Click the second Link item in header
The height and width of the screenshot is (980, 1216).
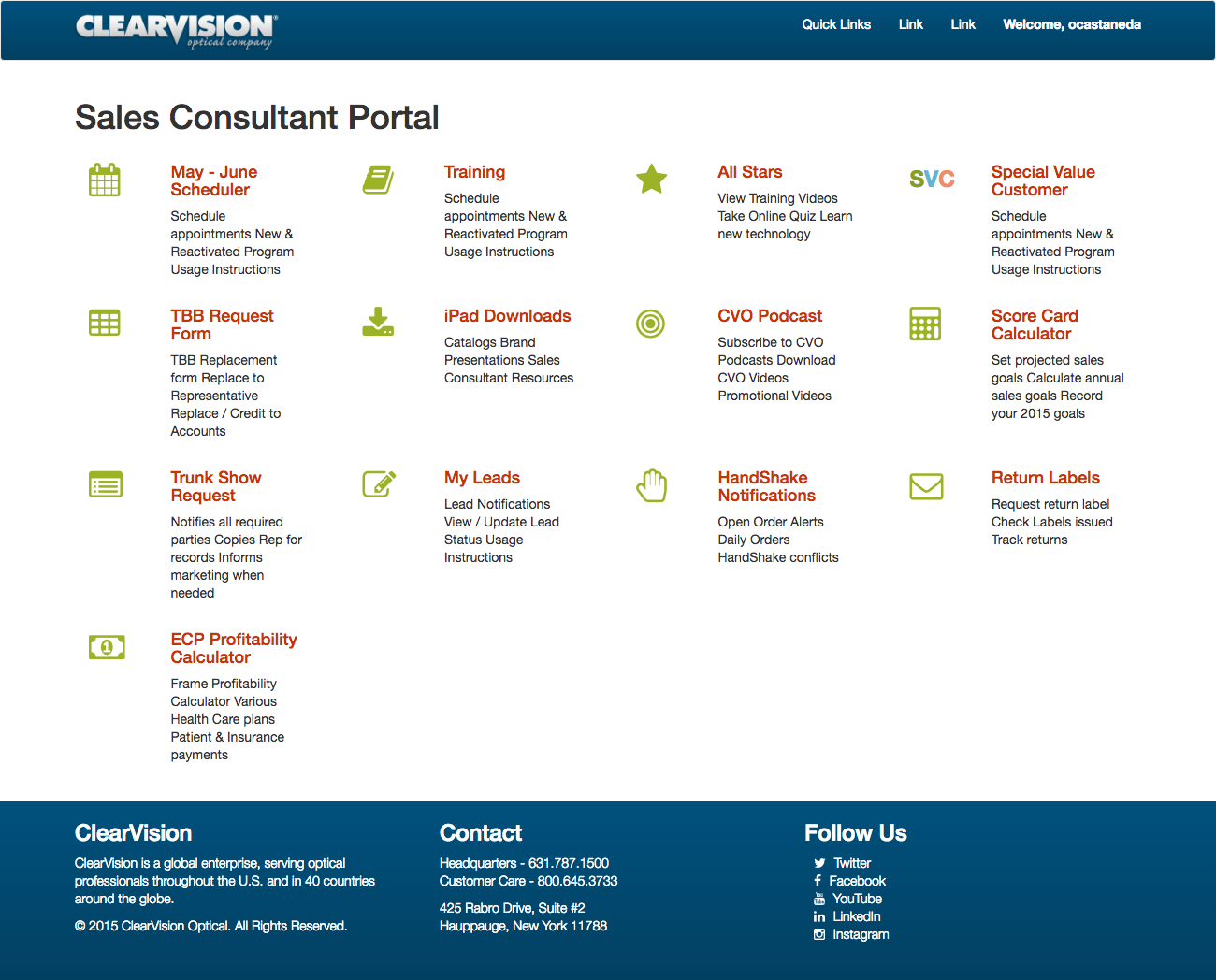pyautogui.click(x=963, y=24)
